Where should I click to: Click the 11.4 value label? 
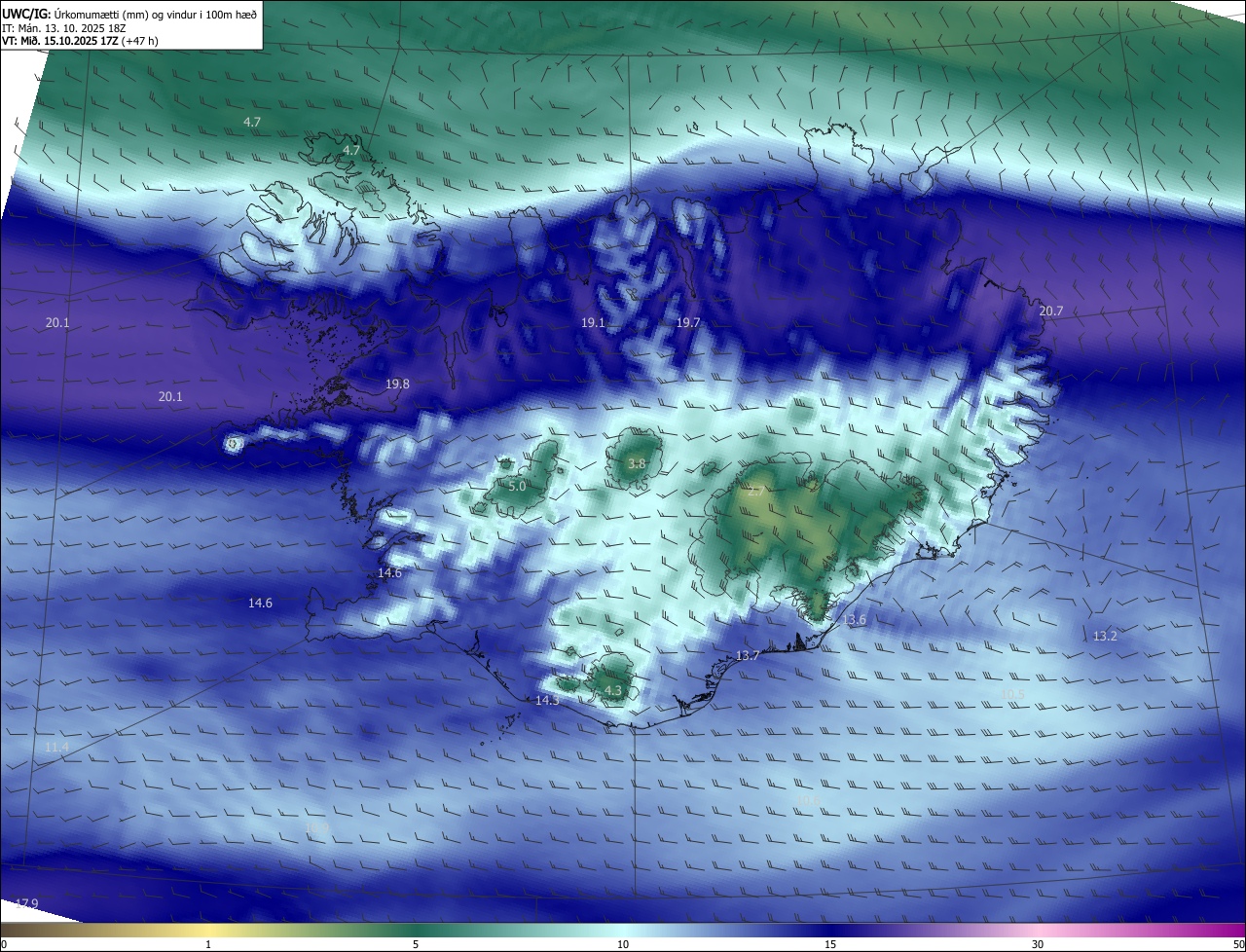(56, 747)
